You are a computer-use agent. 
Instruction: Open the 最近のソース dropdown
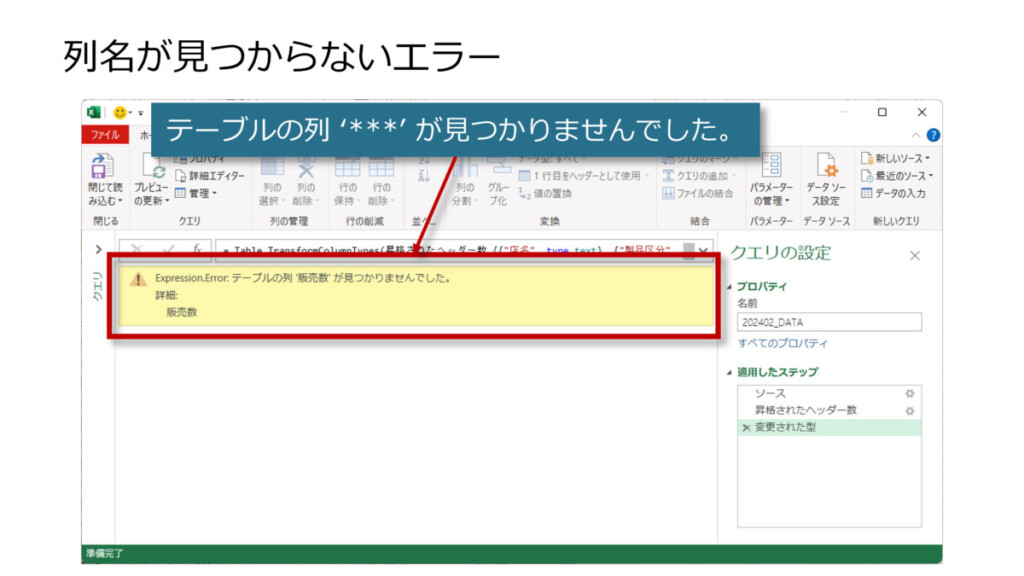(x=896, y=176)
